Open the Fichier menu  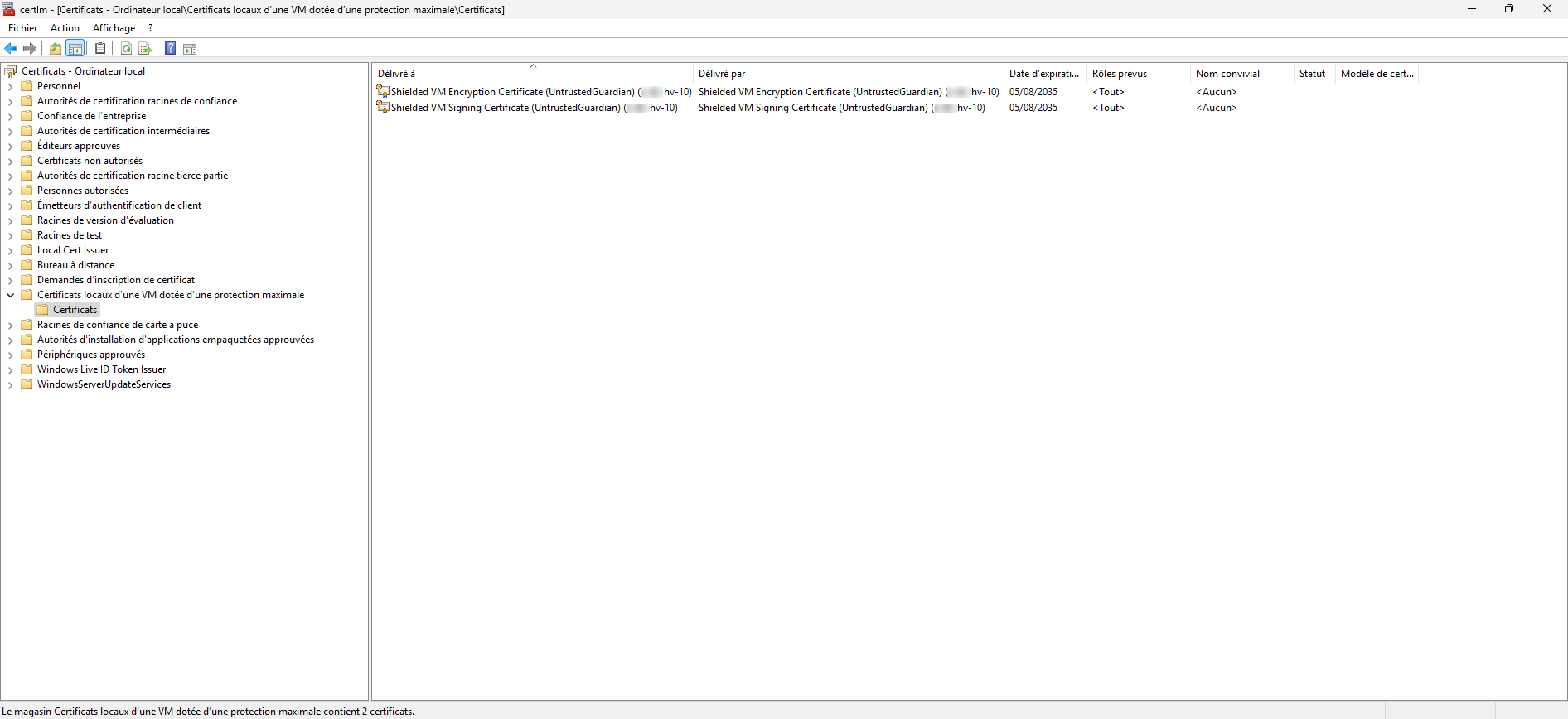(22, 28)
